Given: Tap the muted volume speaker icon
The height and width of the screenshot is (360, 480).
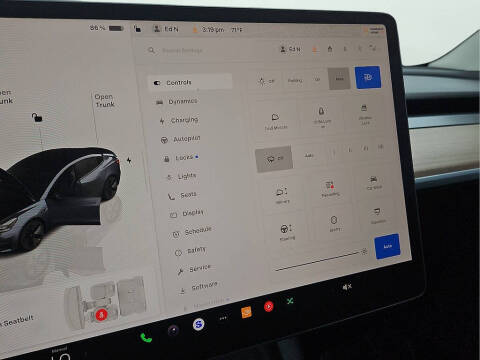Looking at the screenshot, I should (347, 287).
